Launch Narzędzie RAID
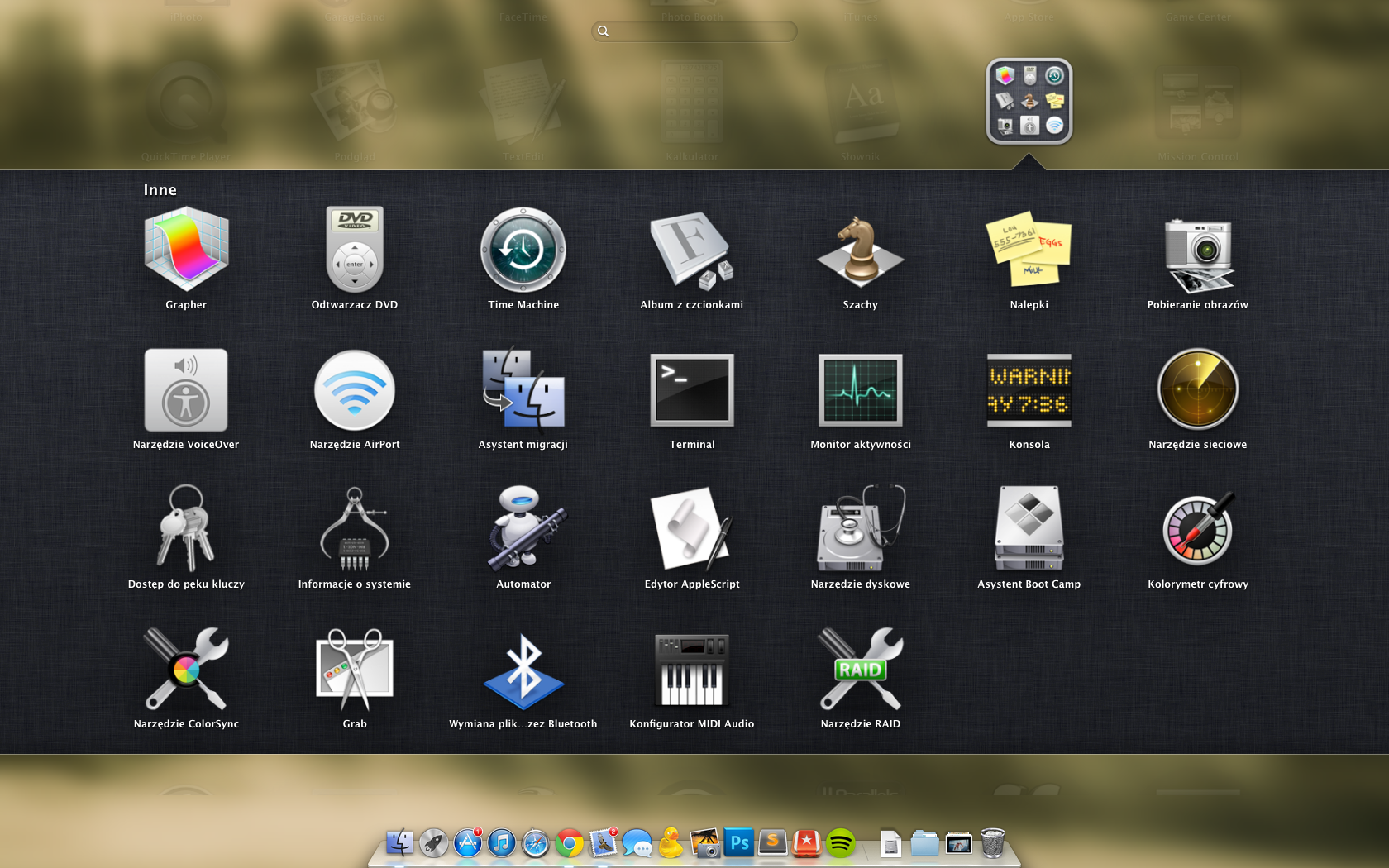Screen dimensions: 1389x868 click(x=861, y=670)
